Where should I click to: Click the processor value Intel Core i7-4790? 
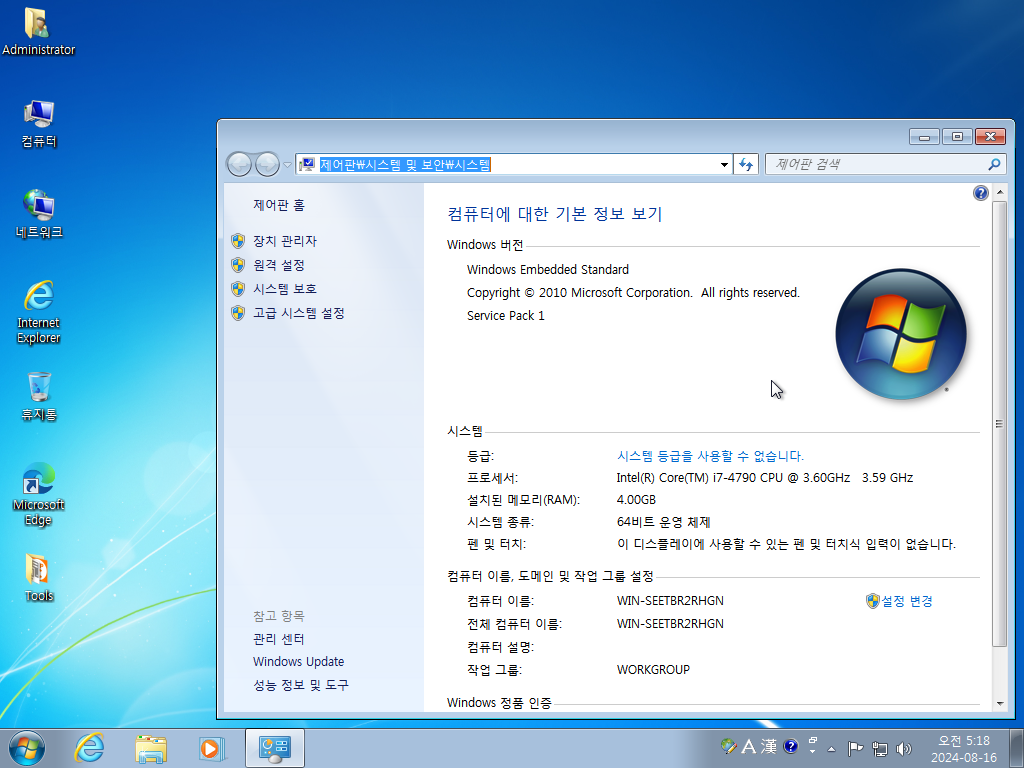pos(765,478)
